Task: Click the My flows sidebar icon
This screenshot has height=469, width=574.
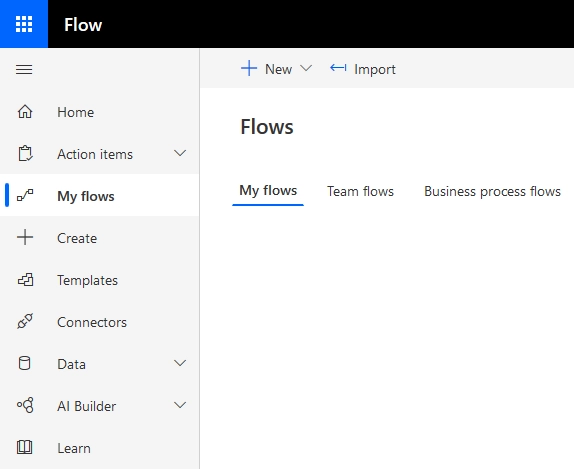Action: [25, 196]
